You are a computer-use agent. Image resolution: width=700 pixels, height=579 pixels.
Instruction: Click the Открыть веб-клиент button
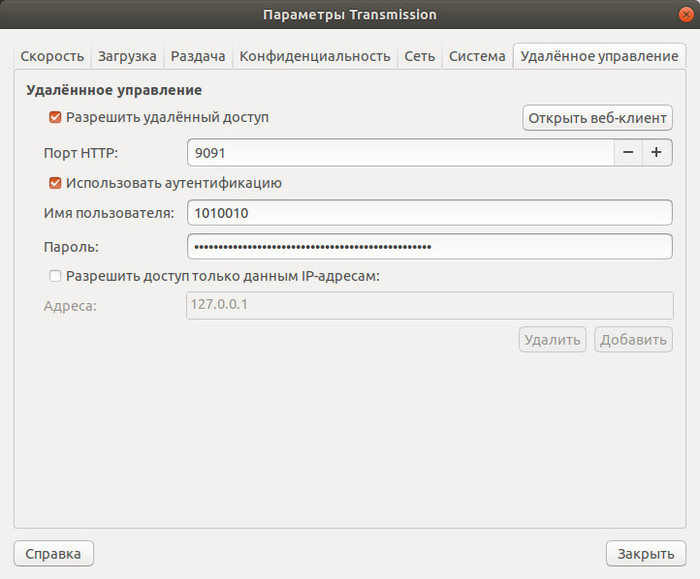point(597,118)
